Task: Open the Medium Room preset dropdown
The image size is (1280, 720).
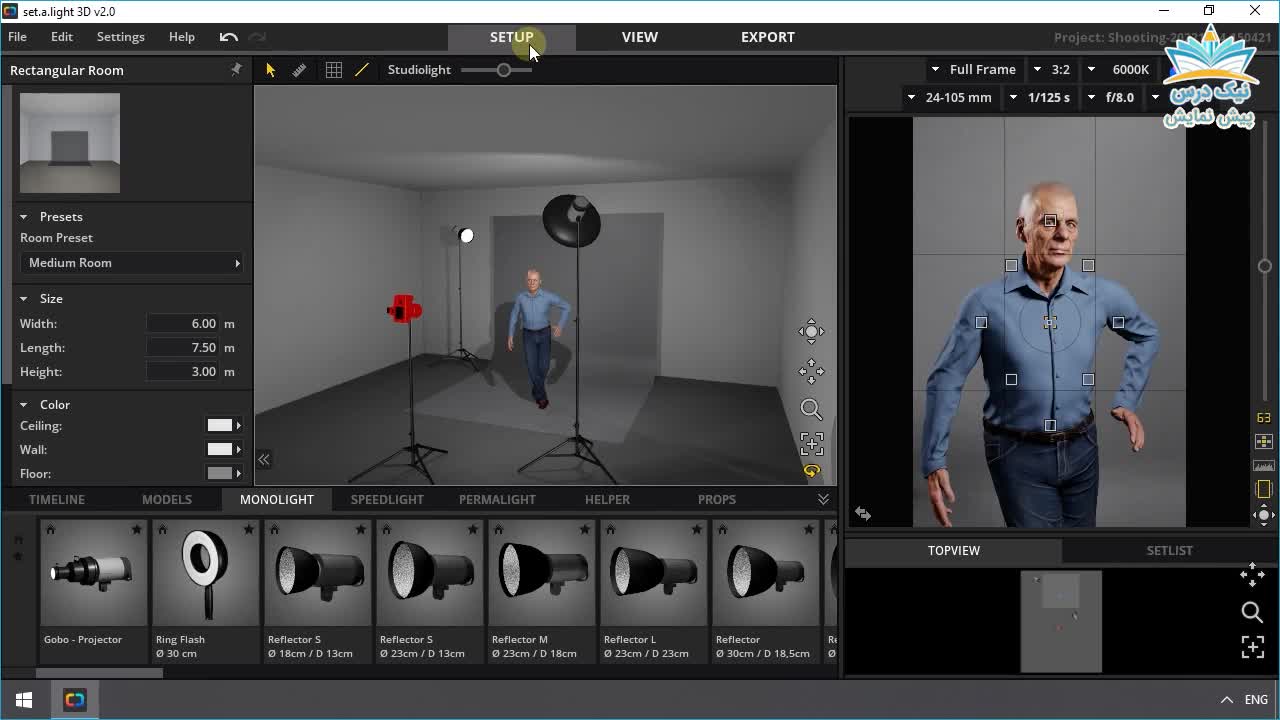Action: point(133,263)
